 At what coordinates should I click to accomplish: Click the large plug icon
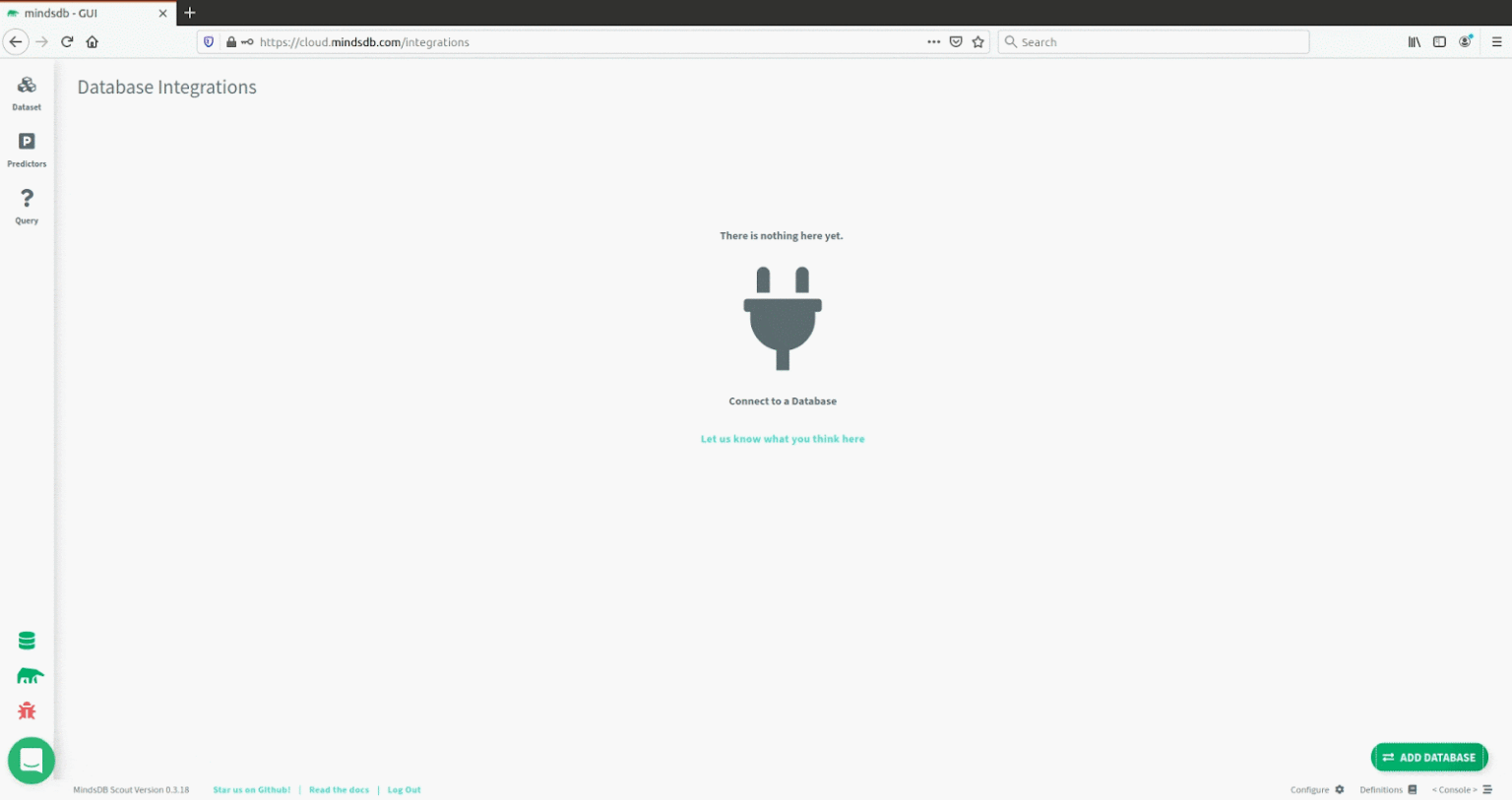(783, 318)
